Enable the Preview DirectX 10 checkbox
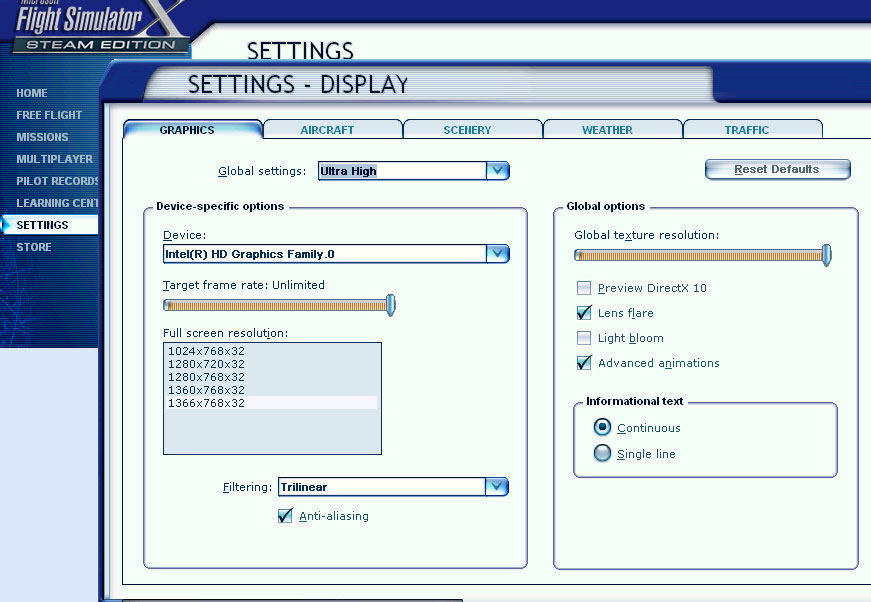 pos(584,288)
